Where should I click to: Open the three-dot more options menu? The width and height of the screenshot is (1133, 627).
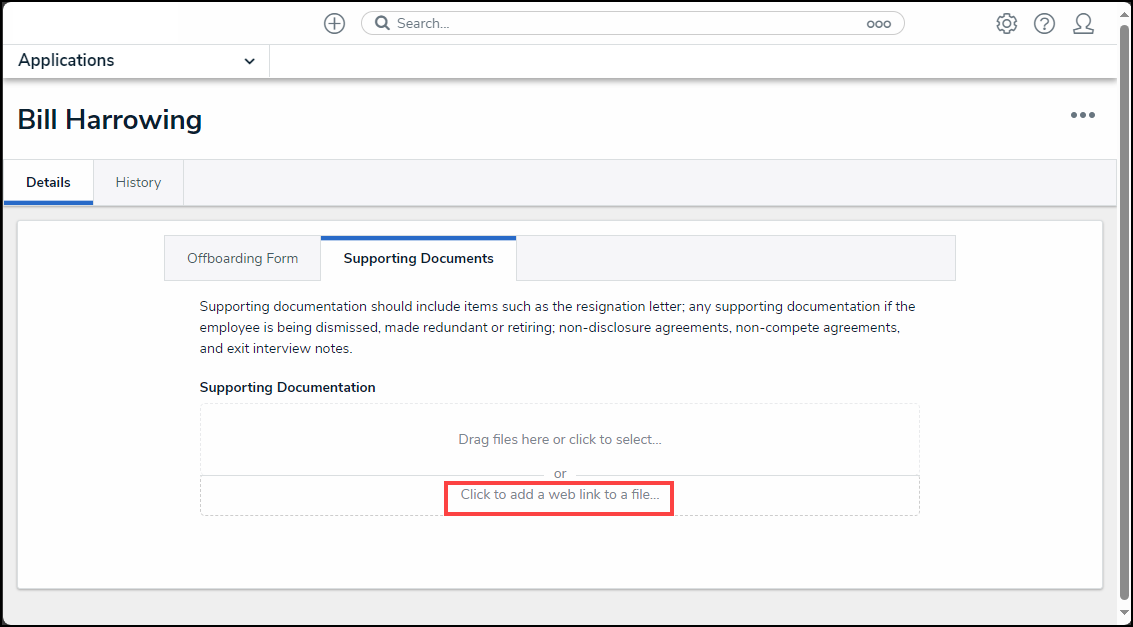(1082, 116)
